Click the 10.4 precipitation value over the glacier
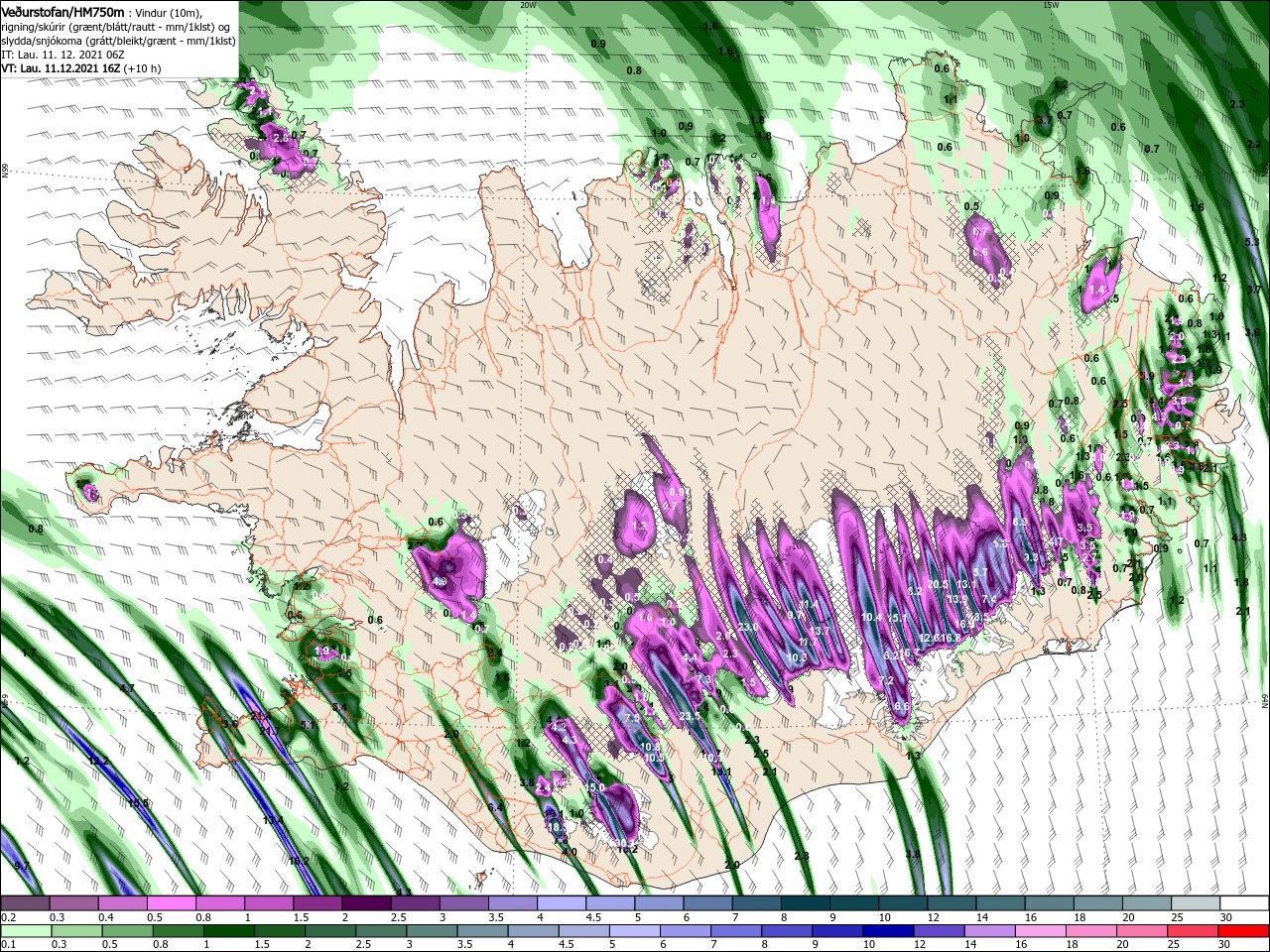1270x952 pixels. (x=871, y=617)
